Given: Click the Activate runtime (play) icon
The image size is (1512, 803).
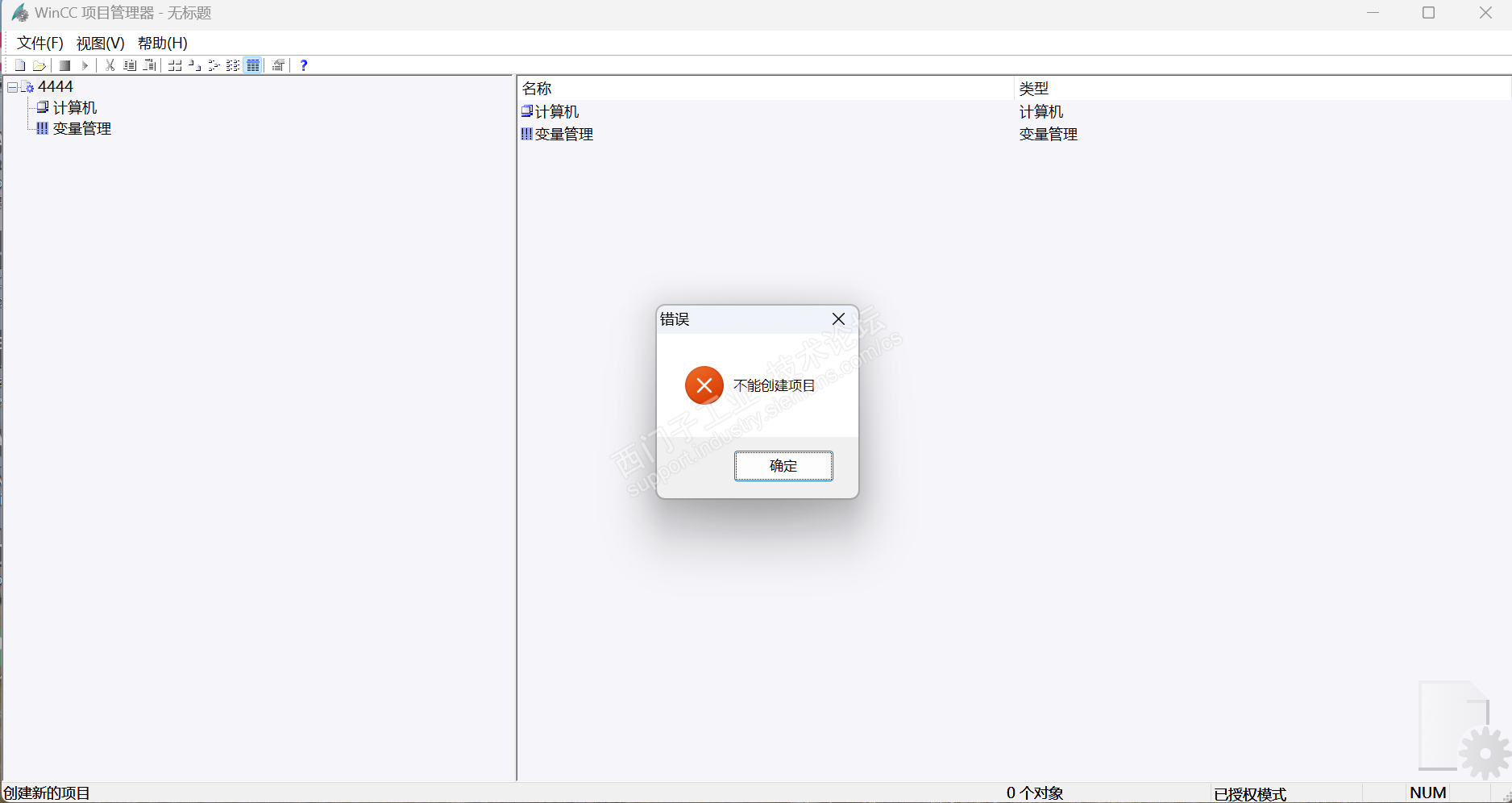Looking at the screenshot, I should click(x=85, y=65).
